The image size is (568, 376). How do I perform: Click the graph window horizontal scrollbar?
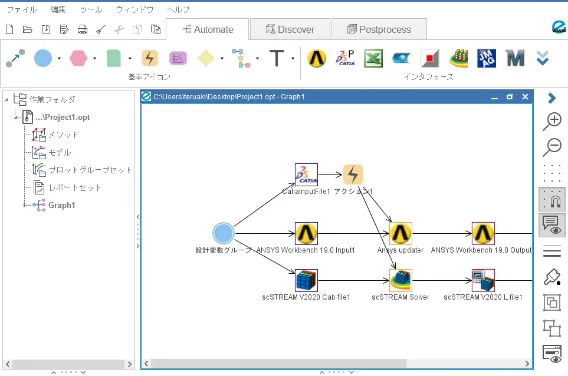279,363
